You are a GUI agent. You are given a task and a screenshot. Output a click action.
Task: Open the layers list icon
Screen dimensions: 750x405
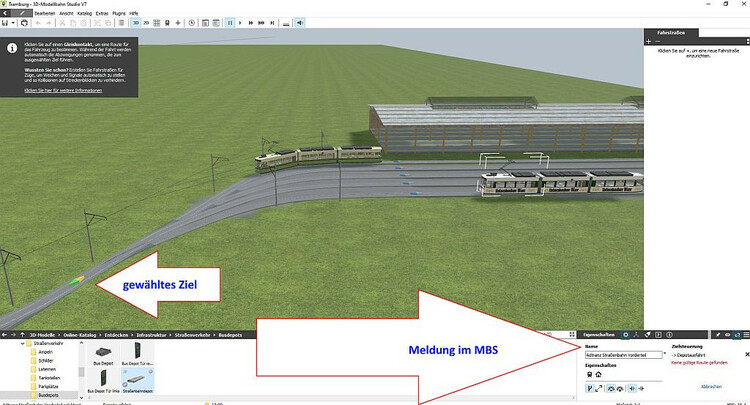pyautogui.click(x=121, y=23)
